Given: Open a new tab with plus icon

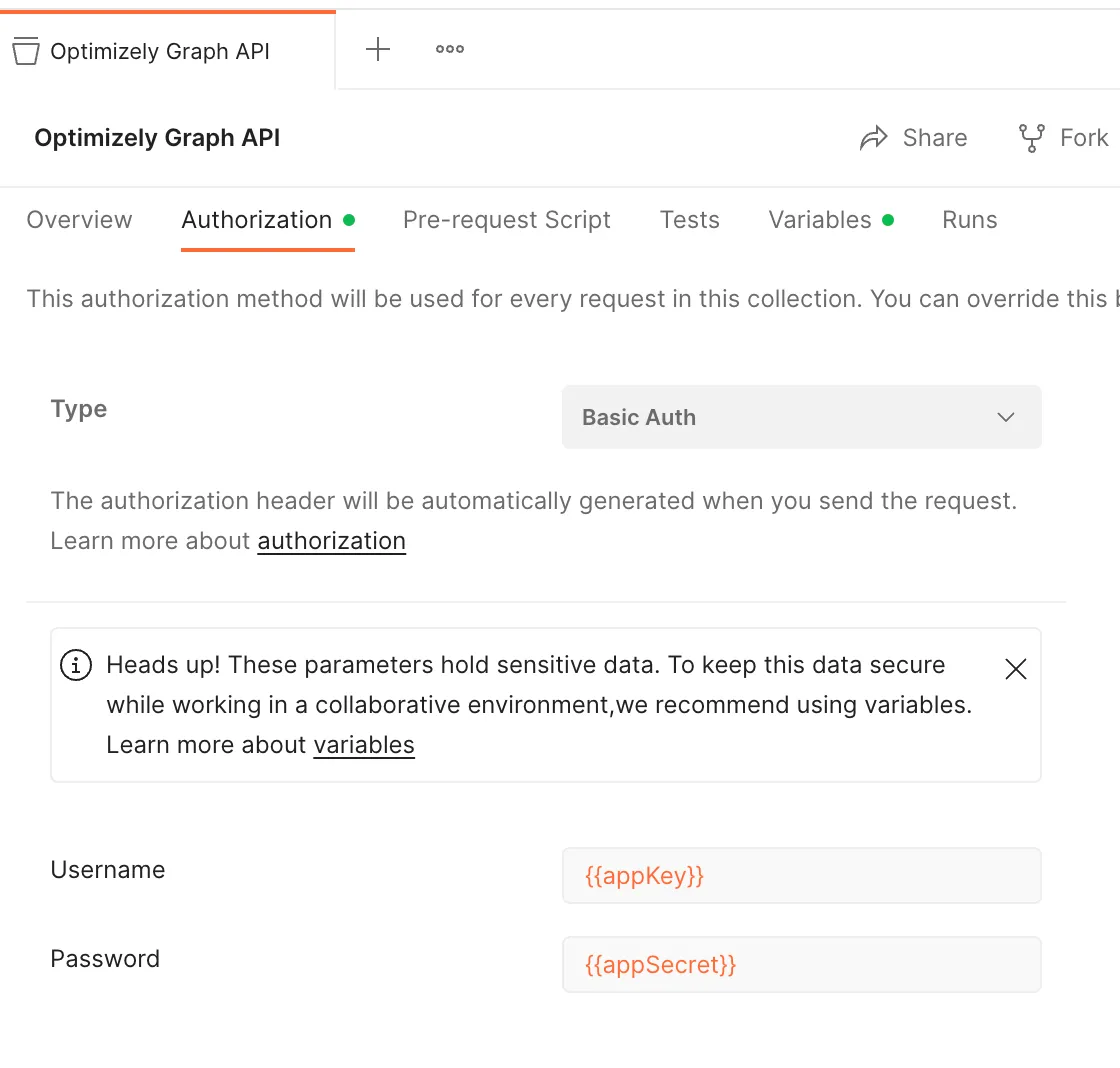Looking at the screenshot, I should (x=377, y=49).
